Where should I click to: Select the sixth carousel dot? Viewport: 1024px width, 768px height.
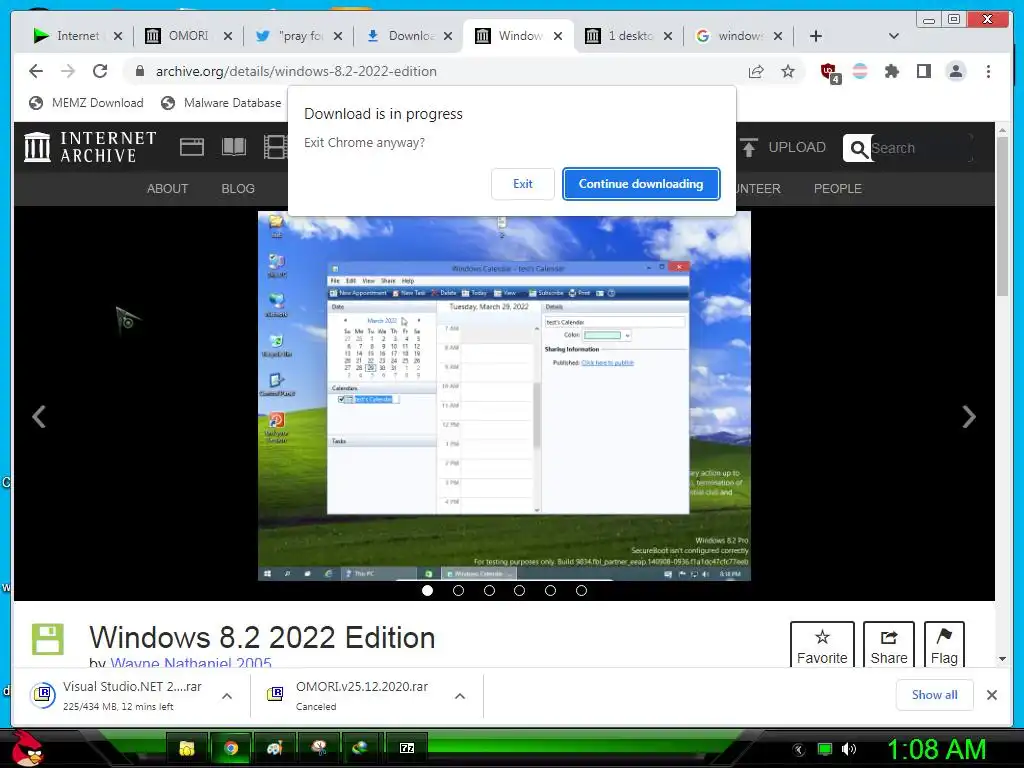point(581,590)
